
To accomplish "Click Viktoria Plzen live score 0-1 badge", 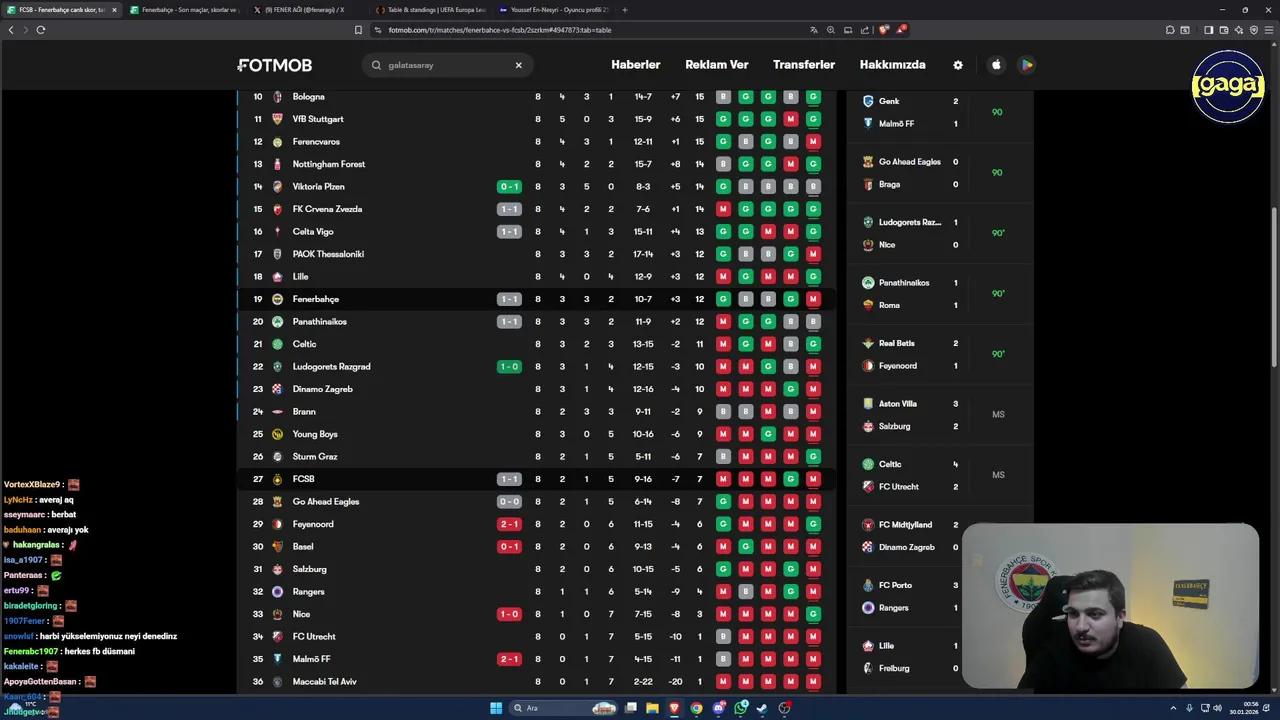I will pos(509,187).
